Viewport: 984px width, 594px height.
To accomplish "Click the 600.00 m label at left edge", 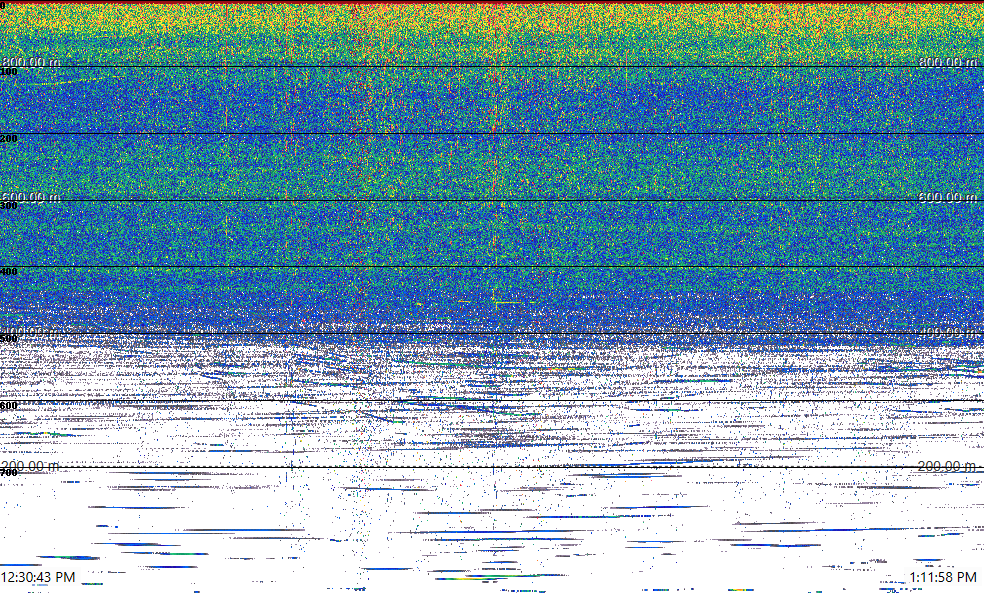I will pos(31,197).
